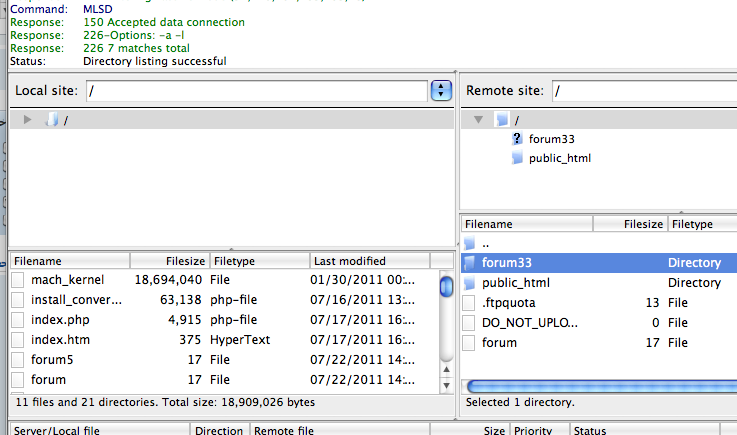This screenshot has width=737, height=435.
Task: Click the parent directory (..) folder icon
Action: (x=471, y=243)
